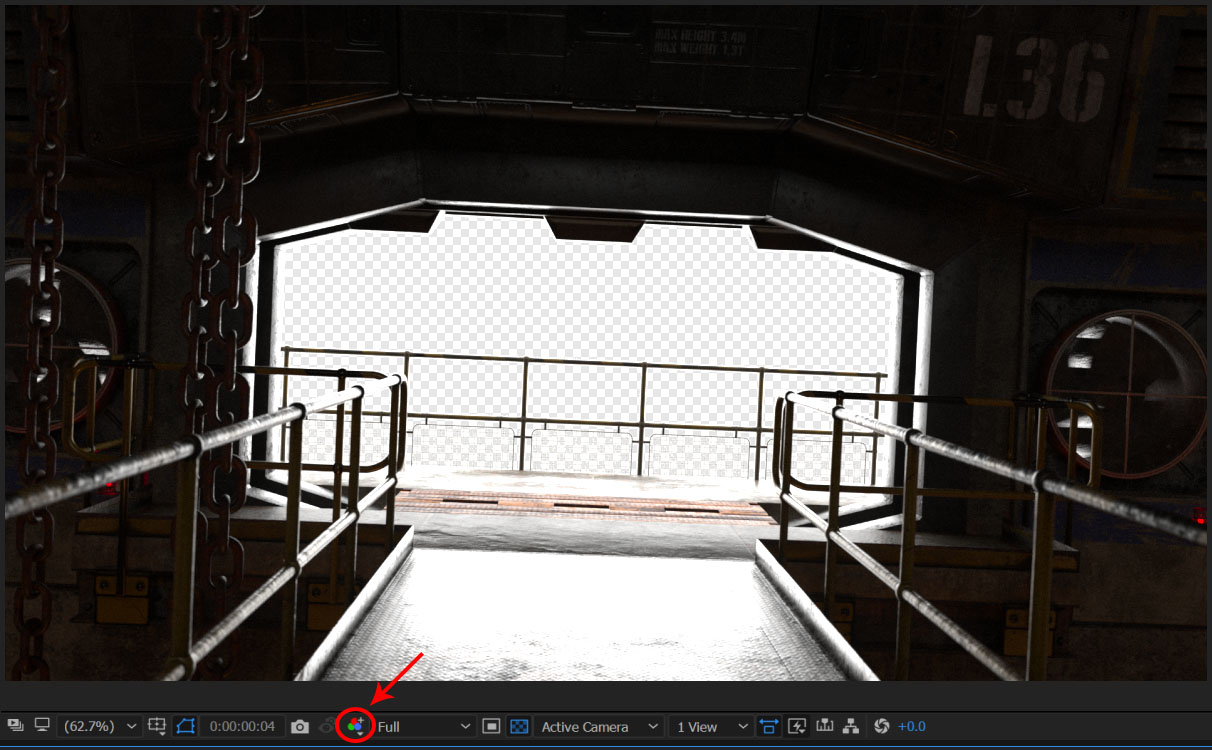Click the Always Preview This View icon

coord(15,726)
